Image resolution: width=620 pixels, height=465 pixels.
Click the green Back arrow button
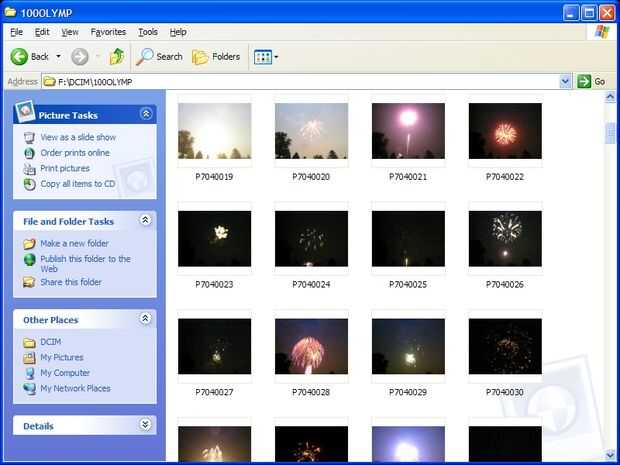(19, 57)
